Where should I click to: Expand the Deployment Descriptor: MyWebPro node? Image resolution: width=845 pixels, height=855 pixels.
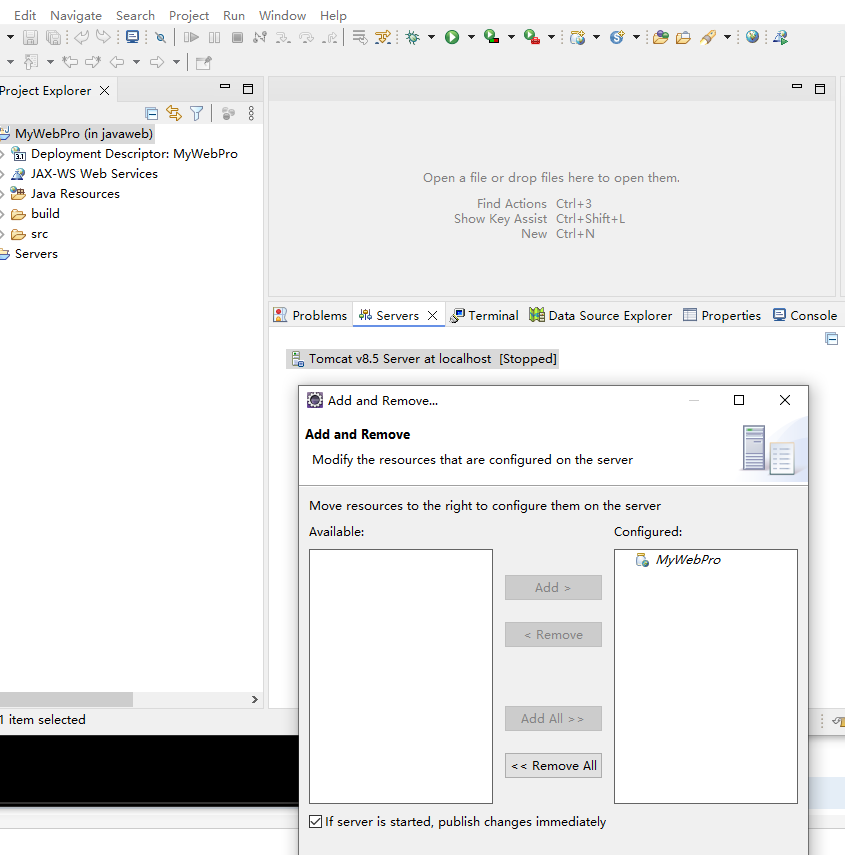pyautogui.click(x=3, y=154)
